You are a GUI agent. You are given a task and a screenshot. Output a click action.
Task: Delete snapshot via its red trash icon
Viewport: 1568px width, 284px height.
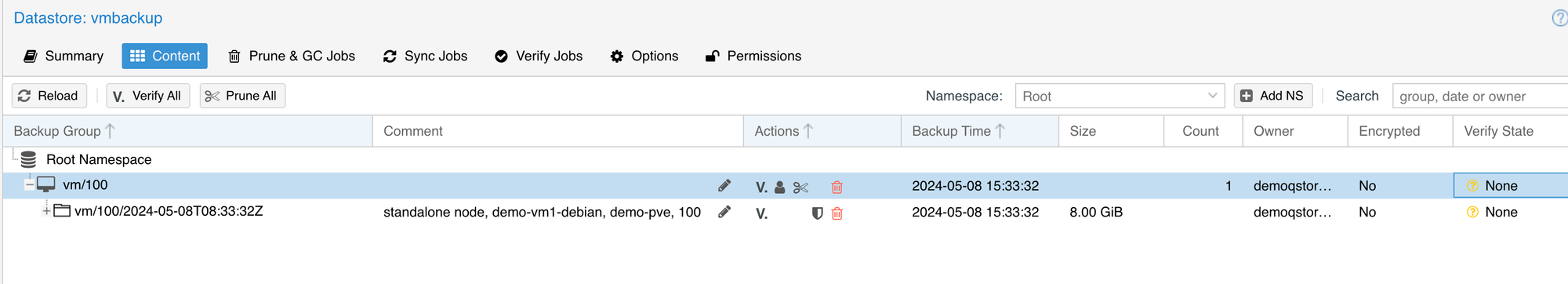837,213
